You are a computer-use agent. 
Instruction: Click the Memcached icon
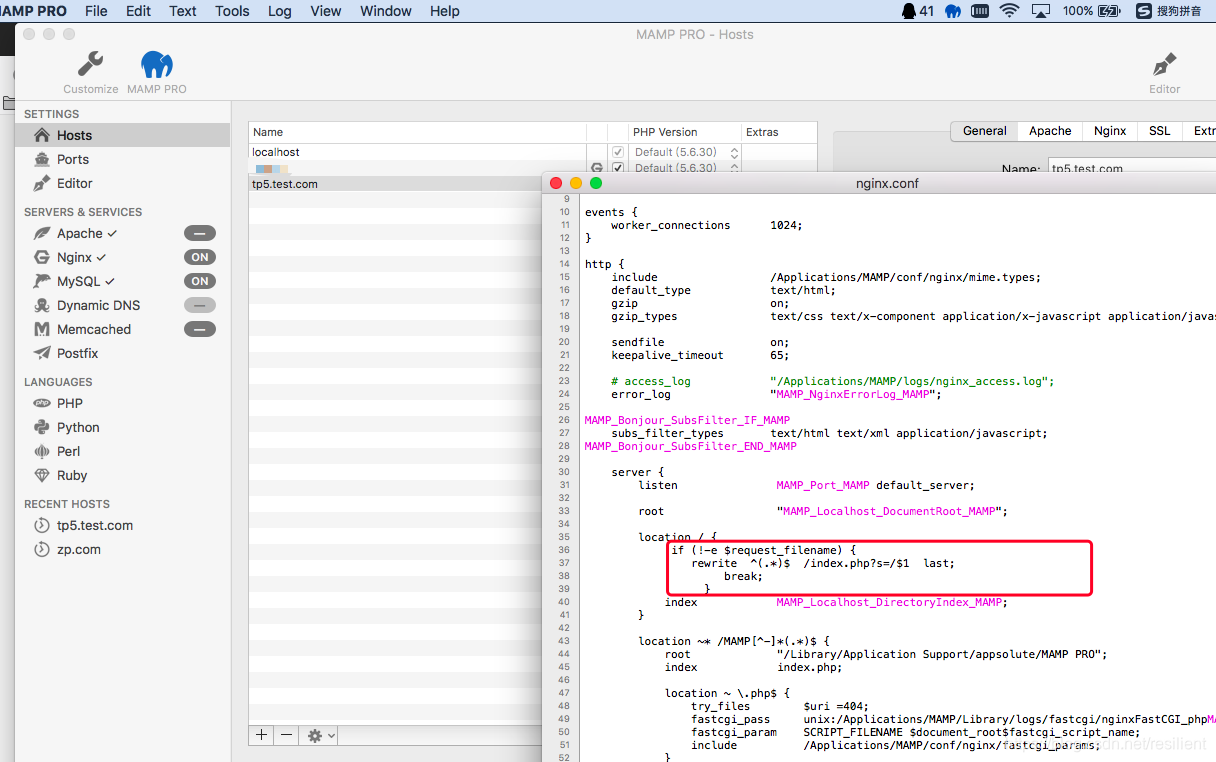(42, 329)
